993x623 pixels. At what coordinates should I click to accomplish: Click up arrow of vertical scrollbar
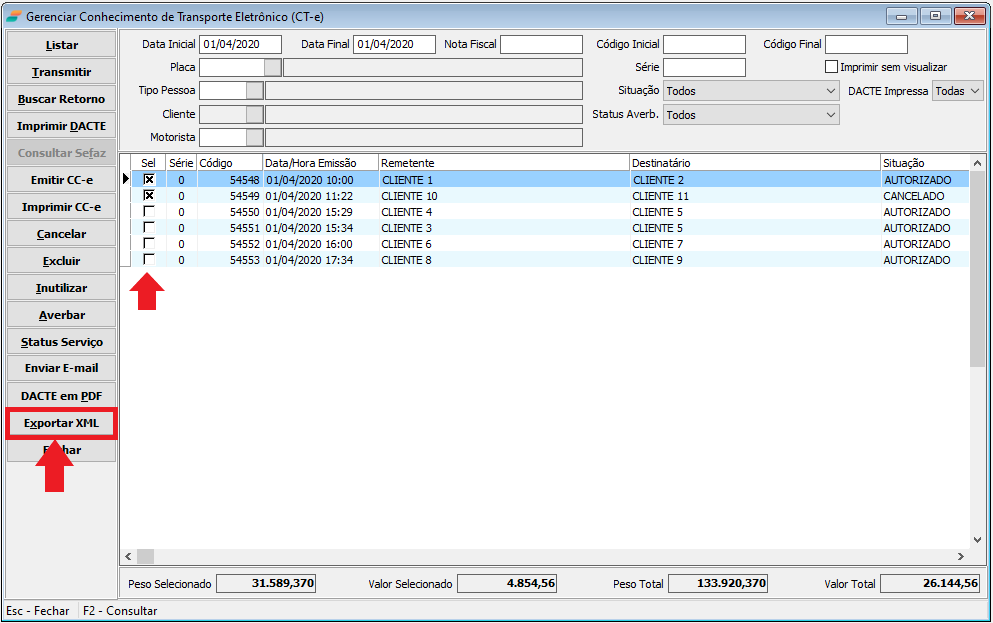tap(977, 162)
